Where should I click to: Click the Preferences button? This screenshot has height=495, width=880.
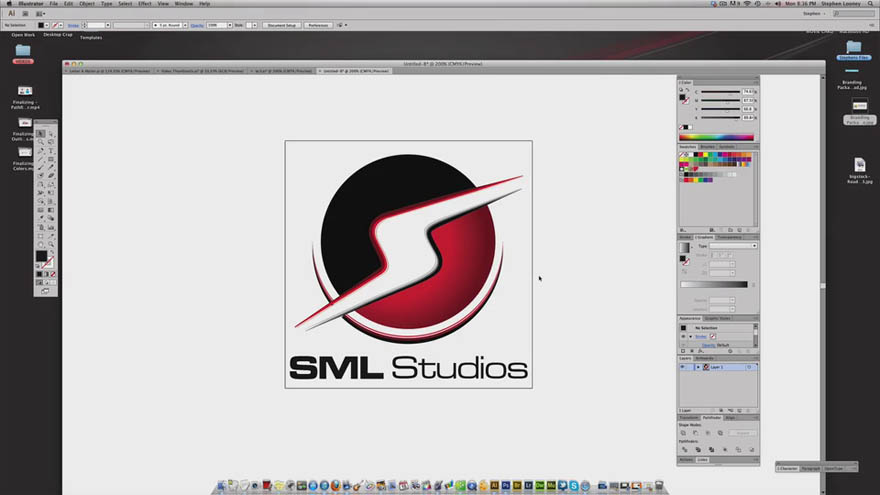click(318, 25)
